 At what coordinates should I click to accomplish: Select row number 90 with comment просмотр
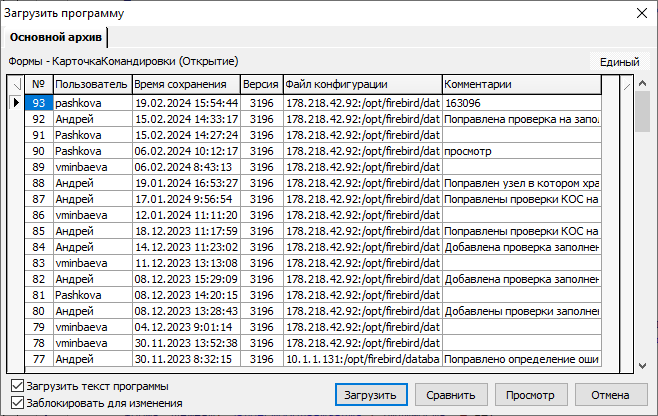pos(300,150)
